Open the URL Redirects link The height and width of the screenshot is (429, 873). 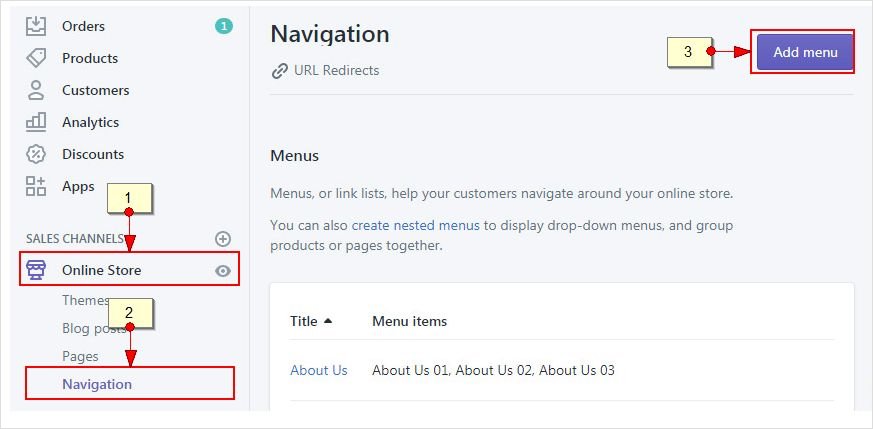click(336, 71)
